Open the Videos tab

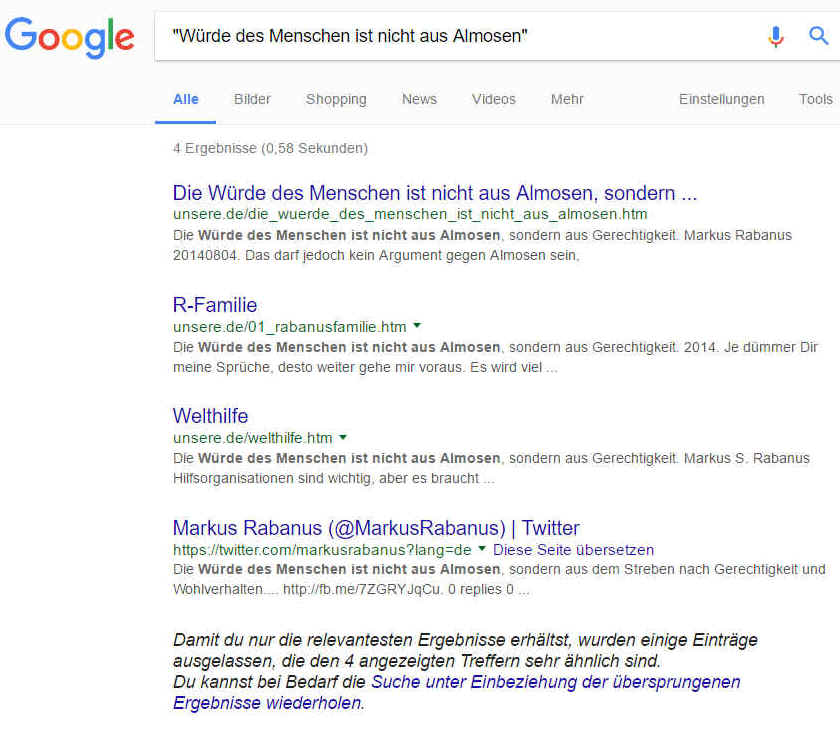tap(494, 99)
